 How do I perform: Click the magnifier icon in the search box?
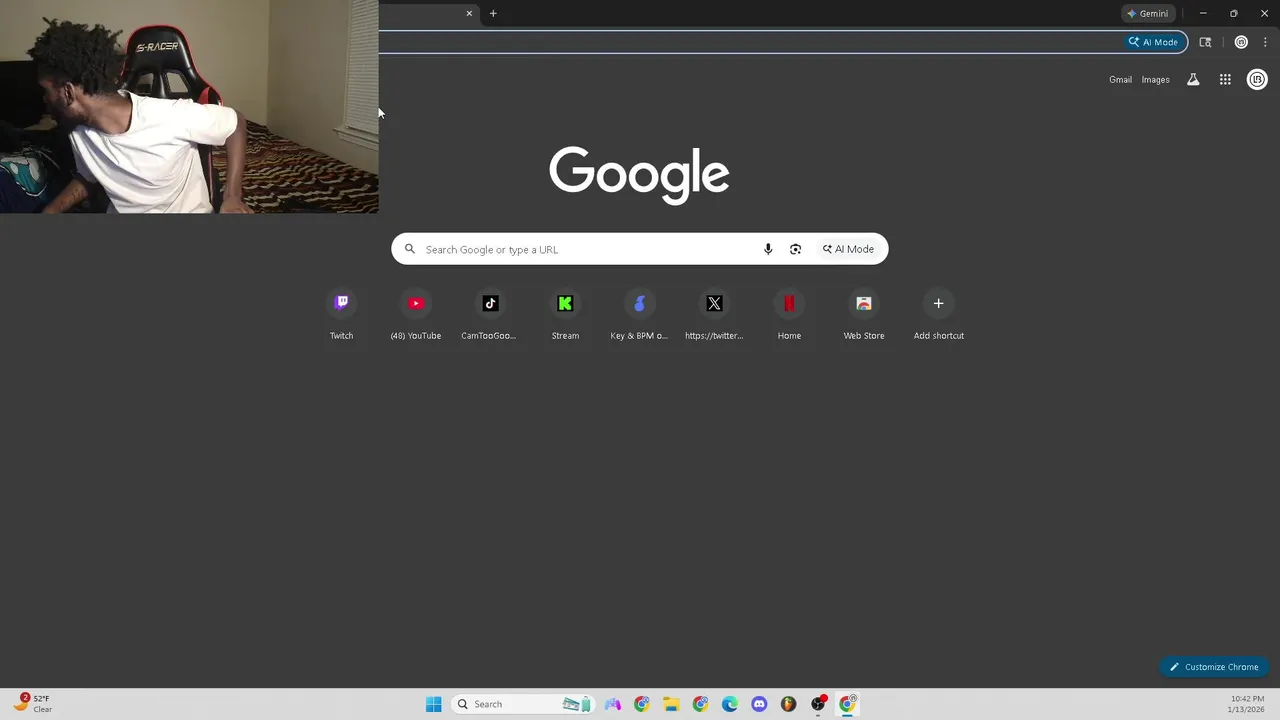click(409, 249)
